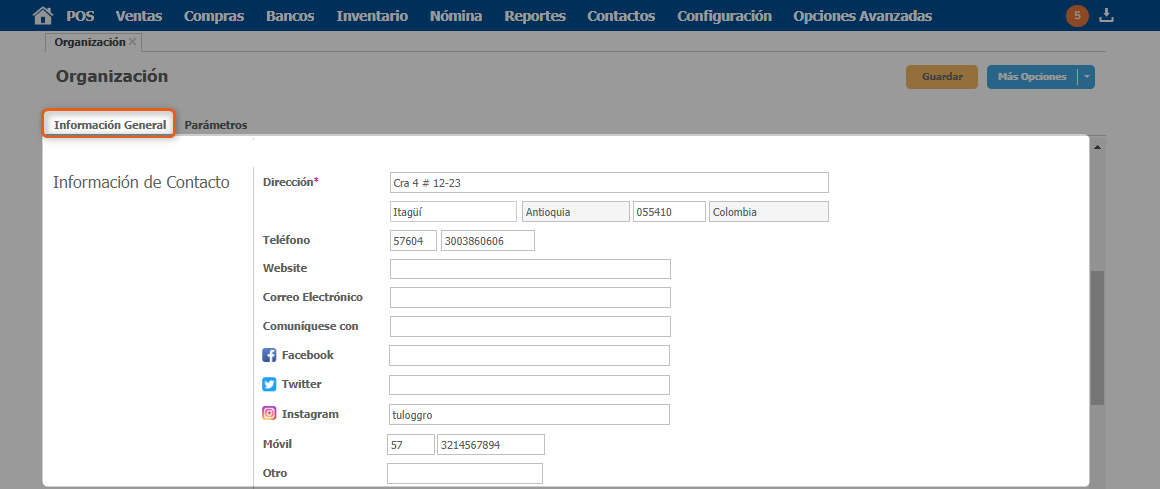
Task: Open the Opciones Avanzadas menu
Action: click(x=862, y=16)
